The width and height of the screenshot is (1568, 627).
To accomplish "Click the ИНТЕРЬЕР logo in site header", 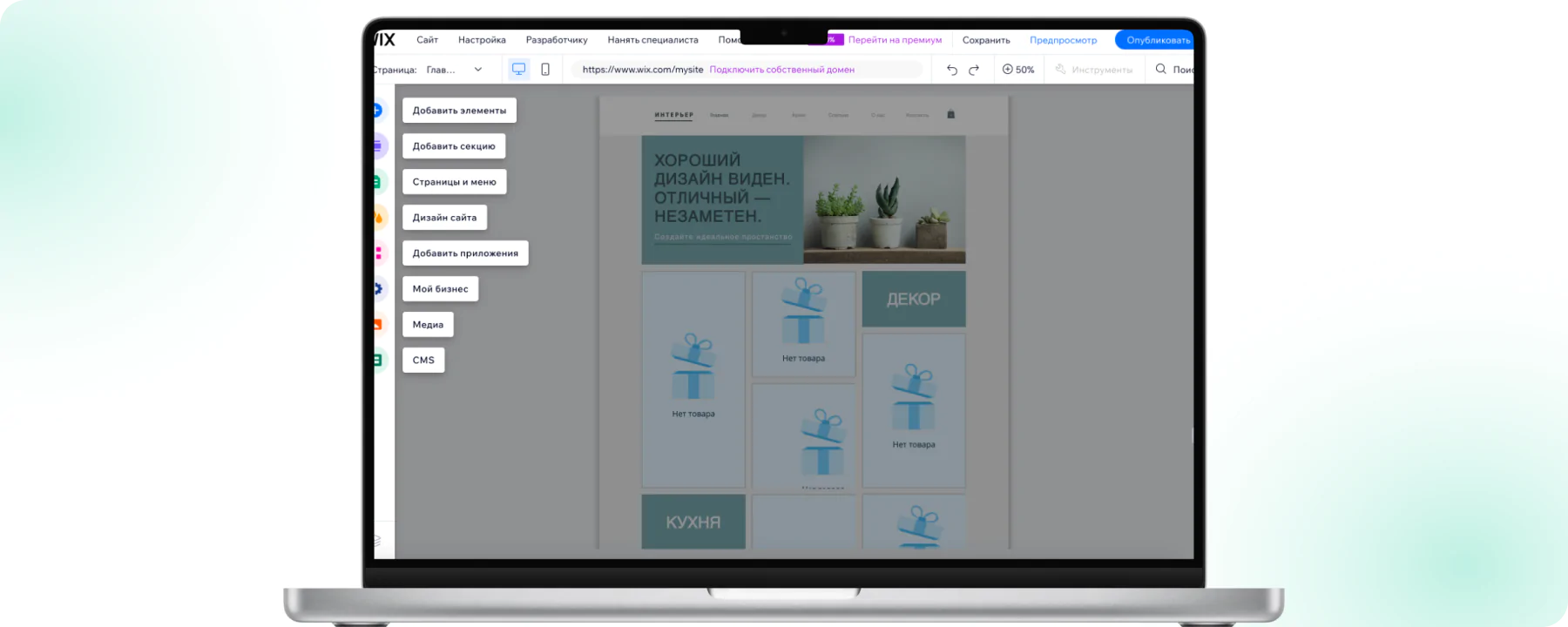I will [x=673, y=114].
